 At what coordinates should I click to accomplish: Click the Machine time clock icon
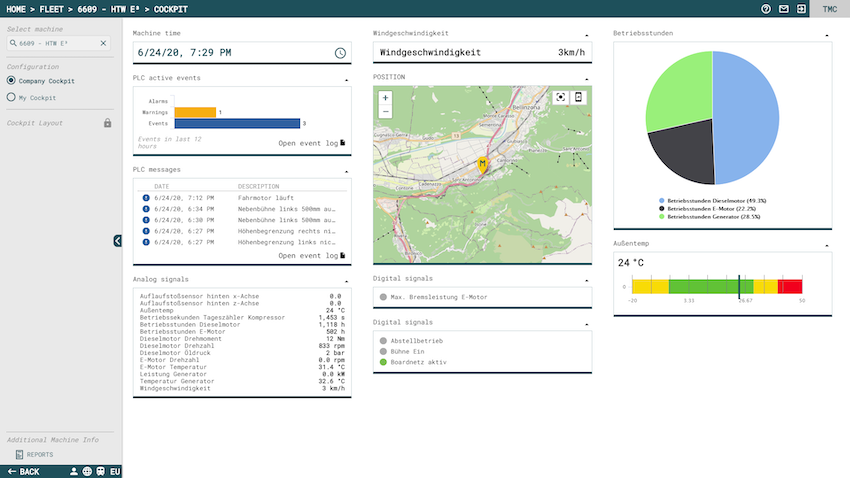pyautogui.click(x=340, y=53)
